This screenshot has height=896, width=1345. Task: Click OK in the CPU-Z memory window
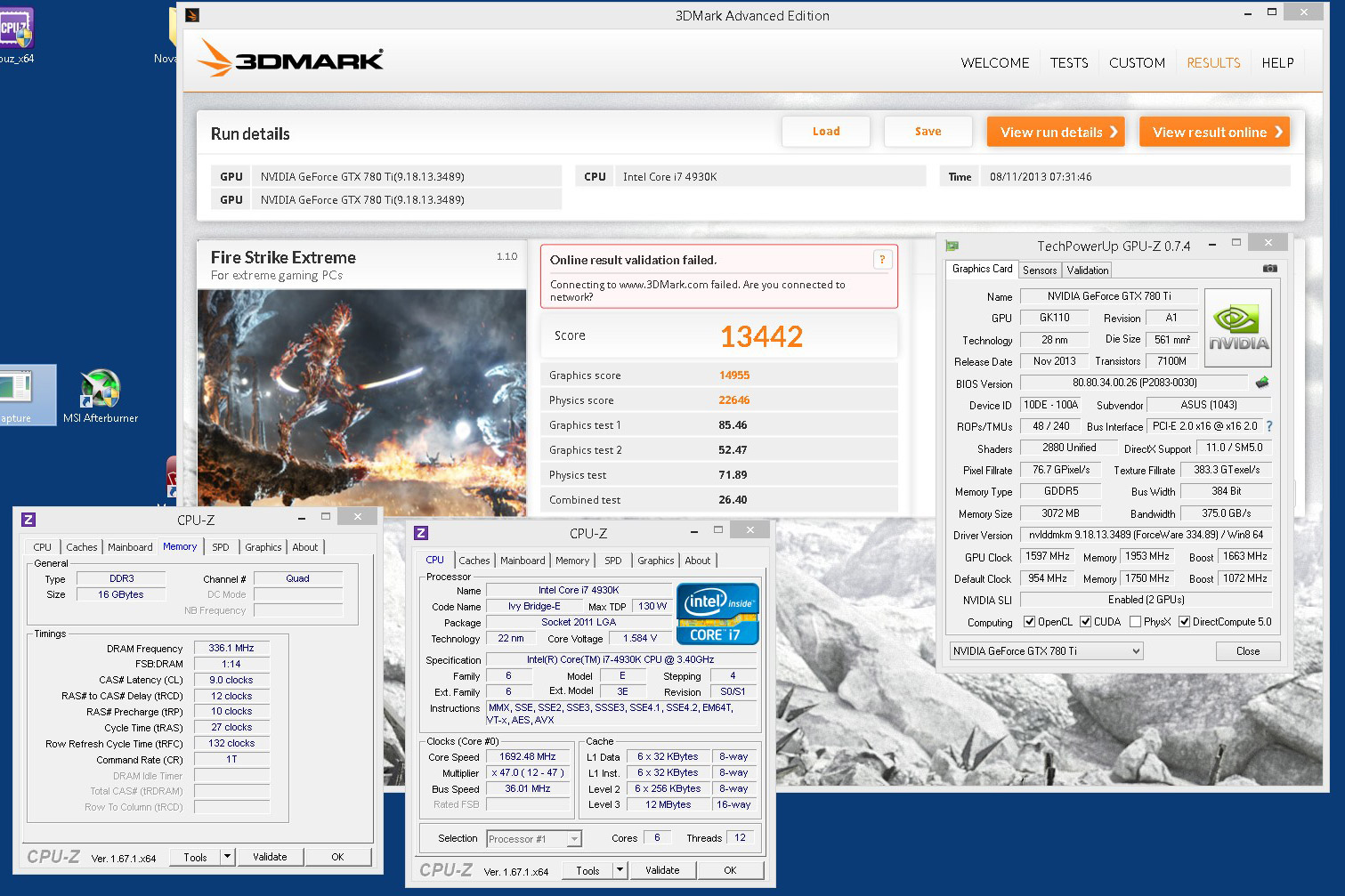pyautogui.click(x=337, y=857)
